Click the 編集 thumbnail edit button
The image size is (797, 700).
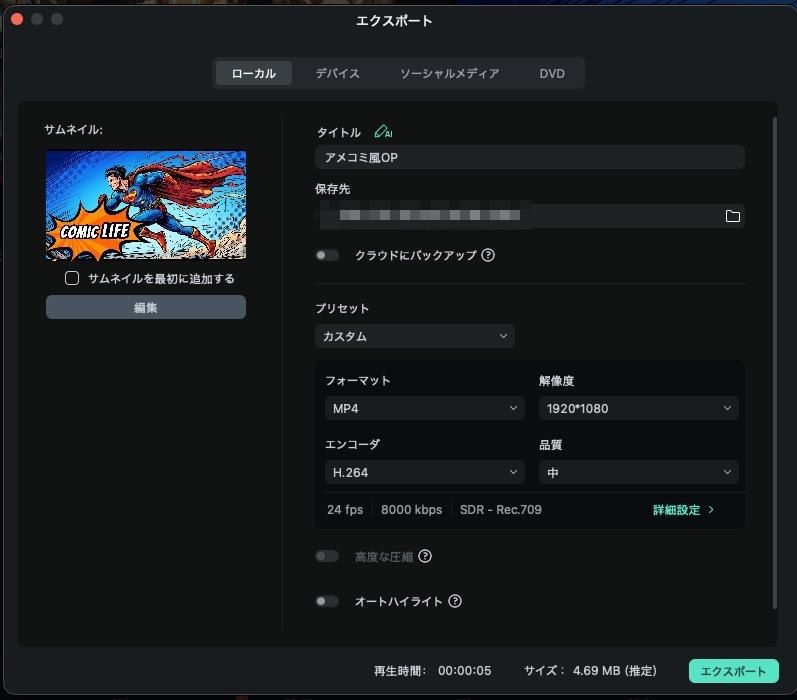tap(146, 307)
